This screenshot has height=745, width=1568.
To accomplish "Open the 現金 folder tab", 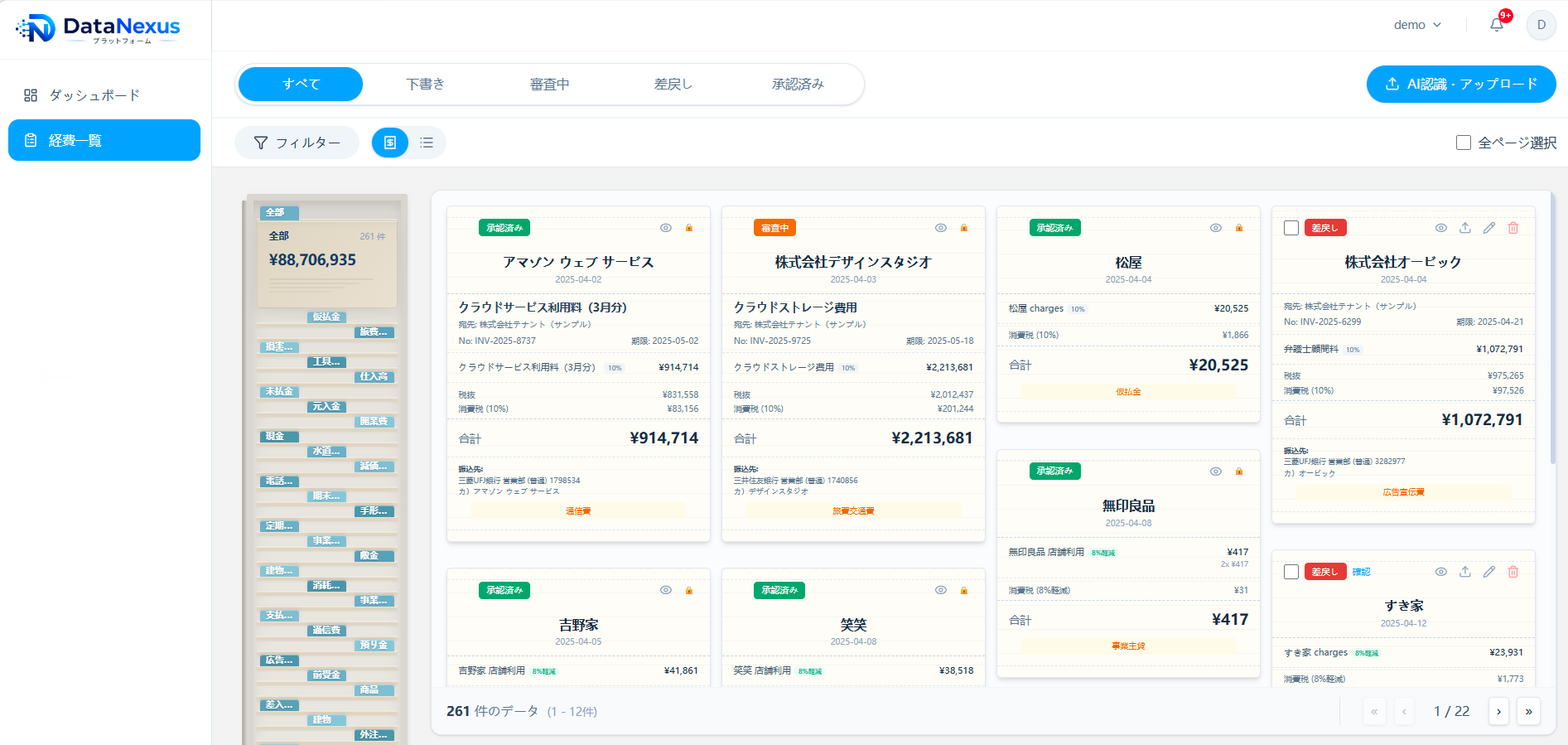I will pyautogui.click(x=279, y=436).
